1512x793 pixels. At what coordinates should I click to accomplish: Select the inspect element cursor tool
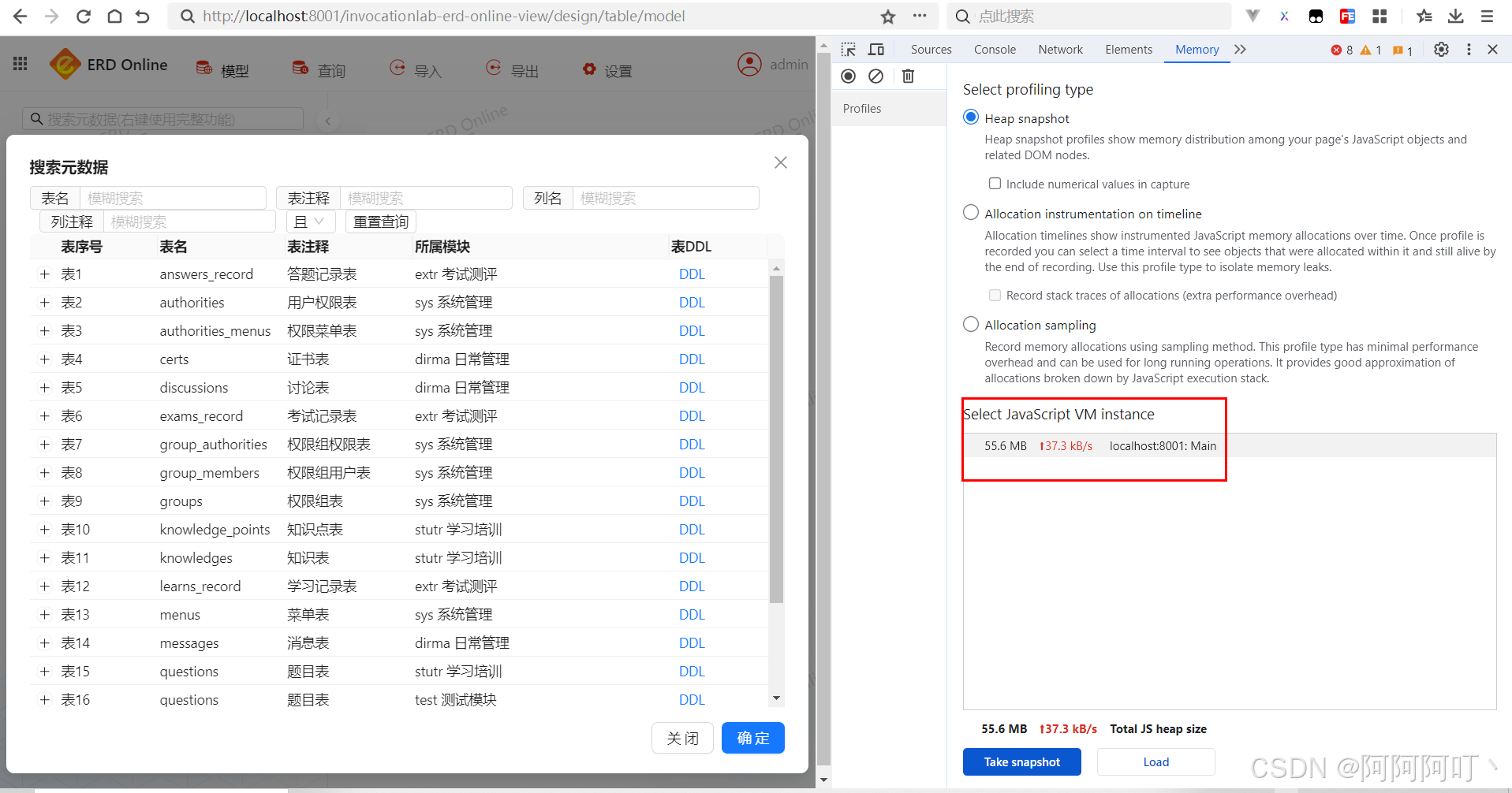click(848, 49)
